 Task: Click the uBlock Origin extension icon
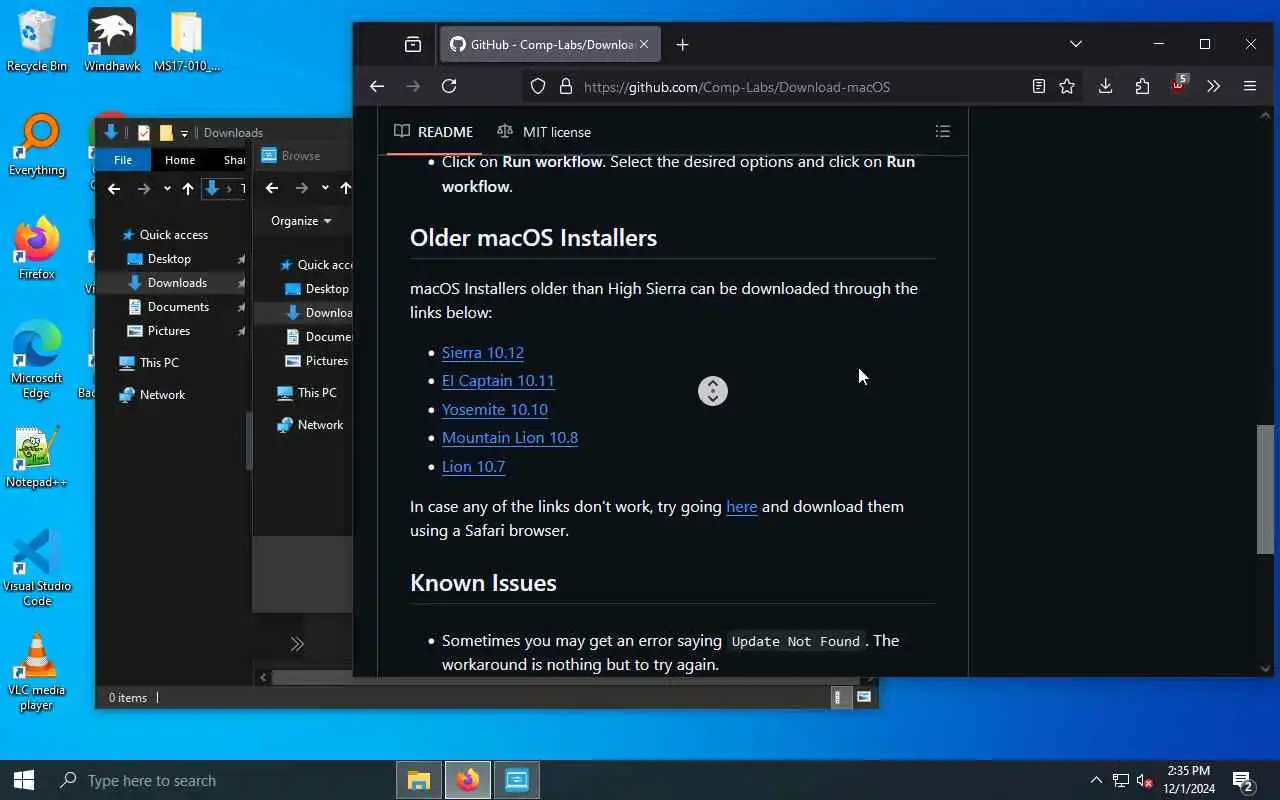pyautogui.click(x=1179, y=86)
